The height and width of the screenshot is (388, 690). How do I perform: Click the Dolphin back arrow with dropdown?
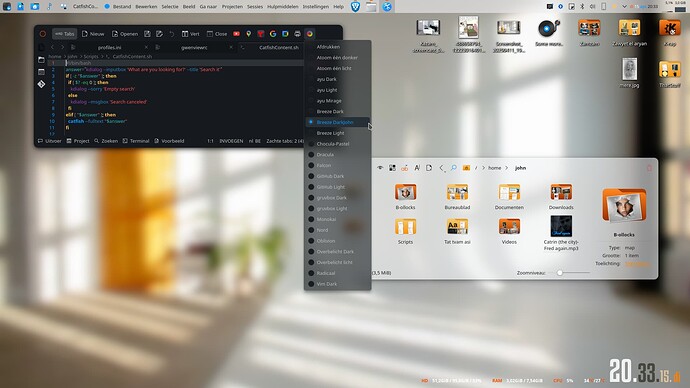442,168
